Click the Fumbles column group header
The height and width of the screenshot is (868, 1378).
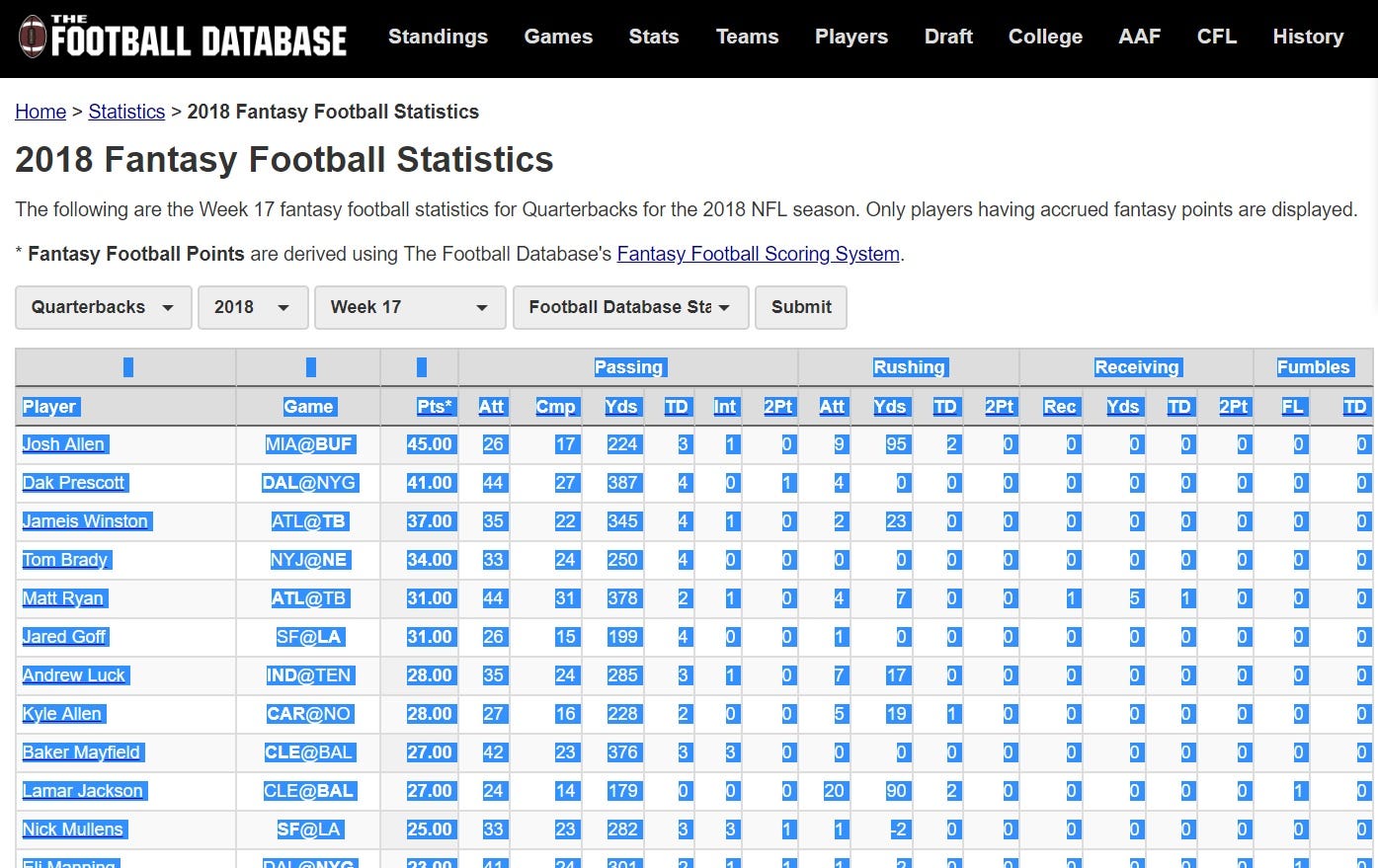(1313, 367)
